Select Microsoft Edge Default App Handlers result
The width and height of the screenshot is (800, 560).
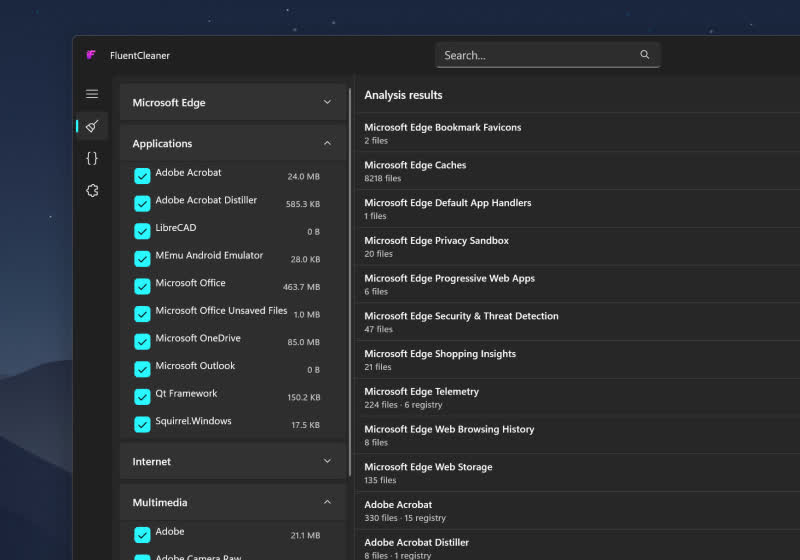tap(578, 209)
